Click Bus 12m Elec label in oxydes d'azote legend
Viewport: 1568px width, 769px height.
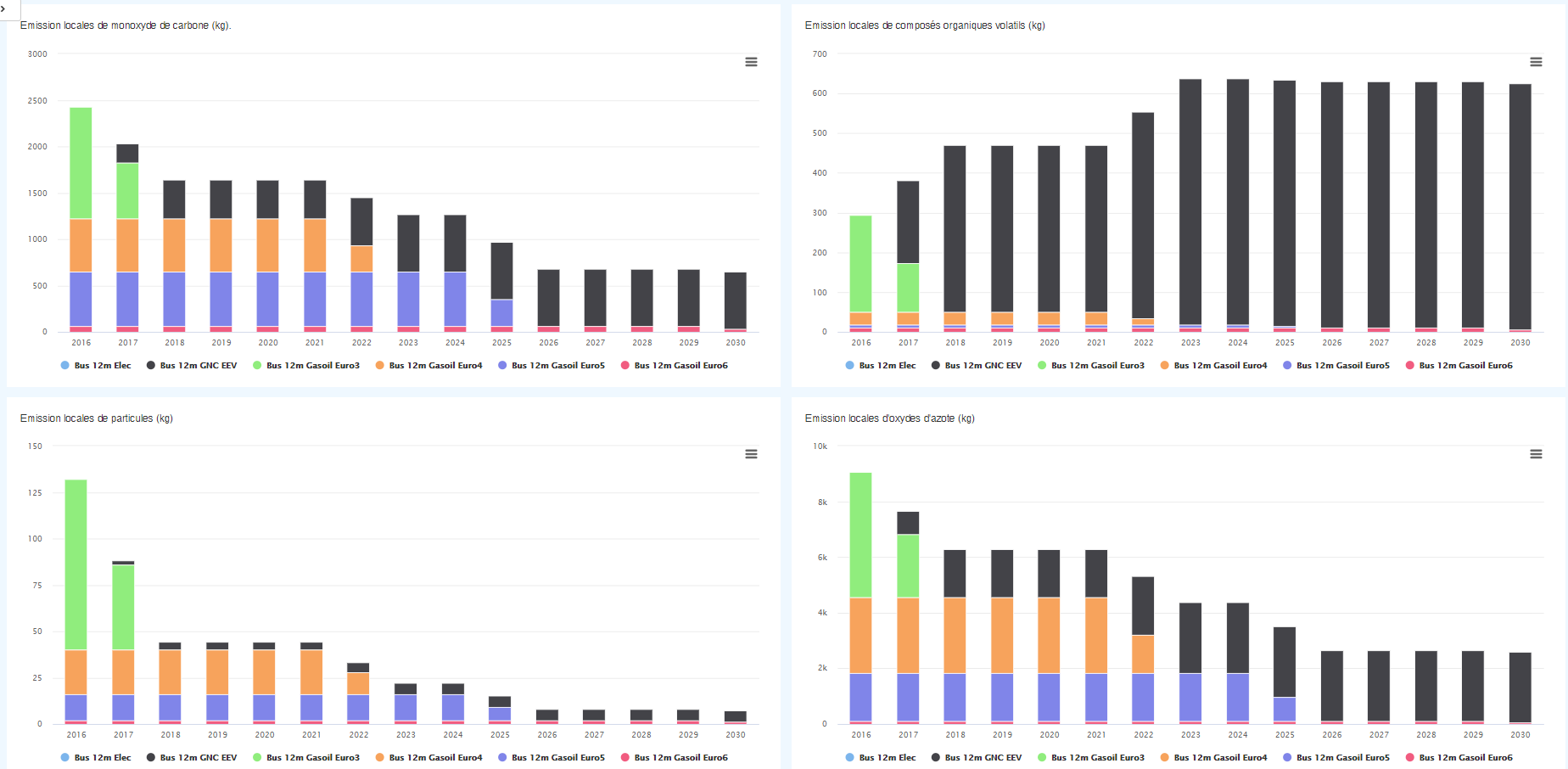[x=887, y=758]
